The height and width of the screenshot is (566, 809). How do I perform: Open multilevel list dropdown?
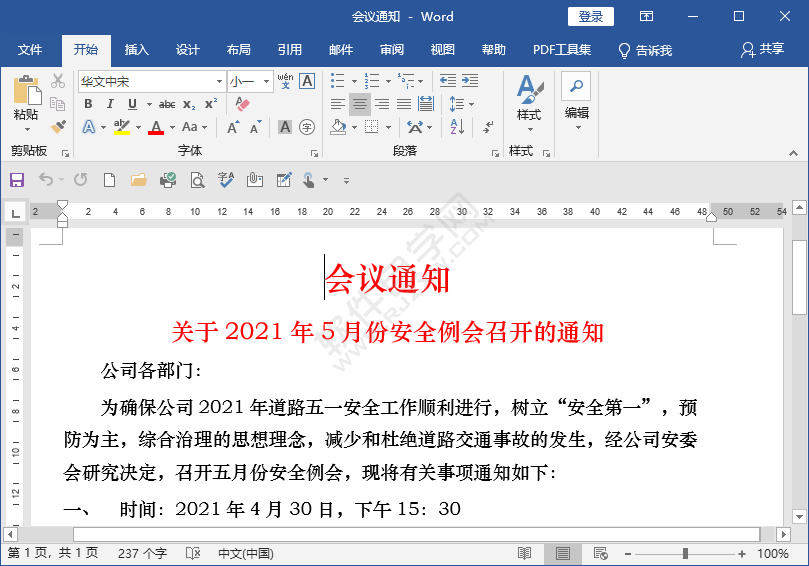click(421, 82)
